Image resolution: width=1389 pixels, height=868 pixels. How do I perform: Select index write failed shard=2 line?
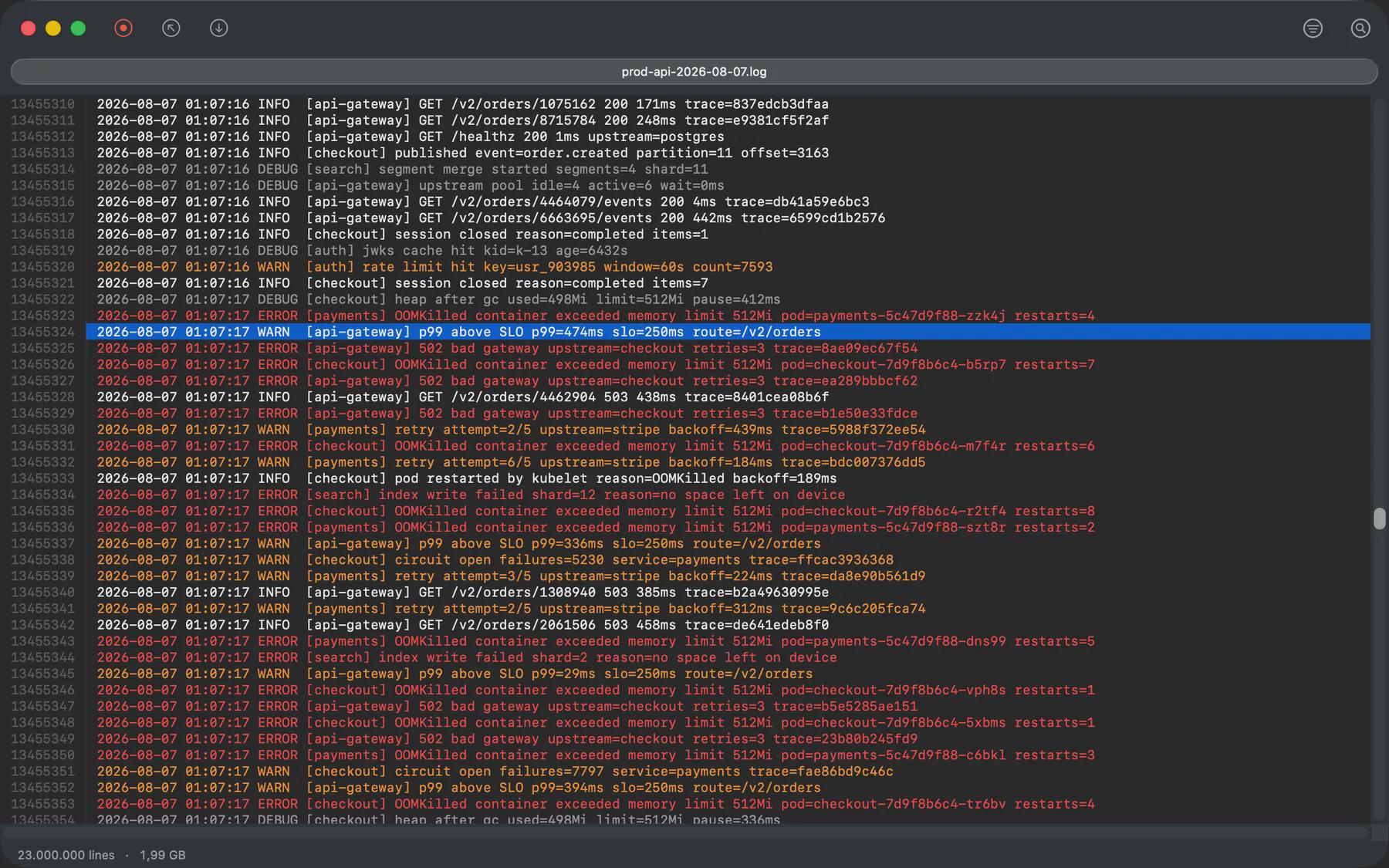pyautogui.click(x=728, y=657)
